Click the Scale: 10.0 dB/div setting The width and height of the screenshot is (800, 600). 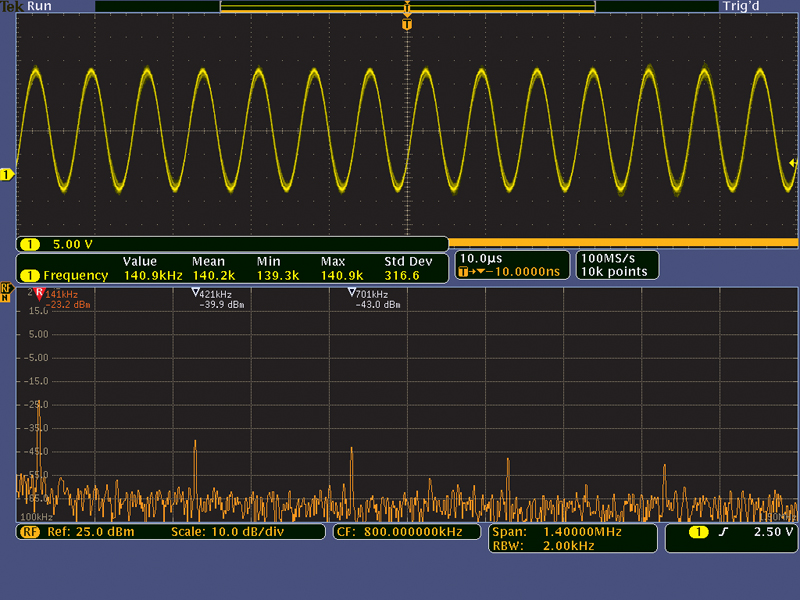click(x=230, y=533)
